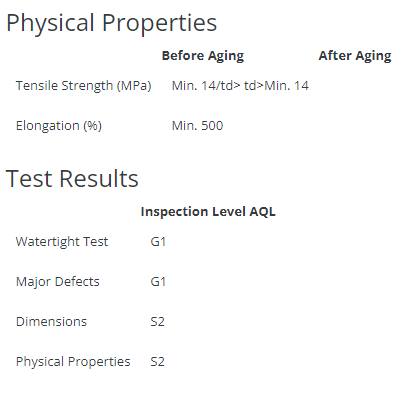Click the word Aging in Before Aging

[x=226, y=56]
